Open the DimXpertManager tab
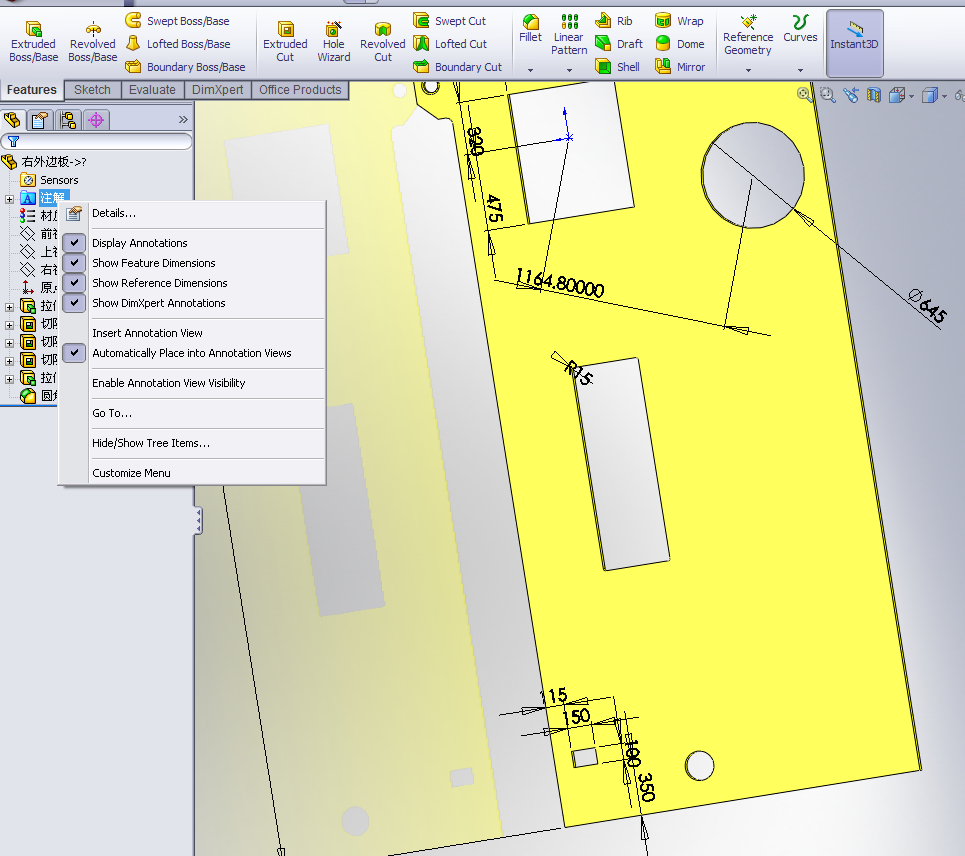This screenshot has height=856, width=965. tap(95, 119)
